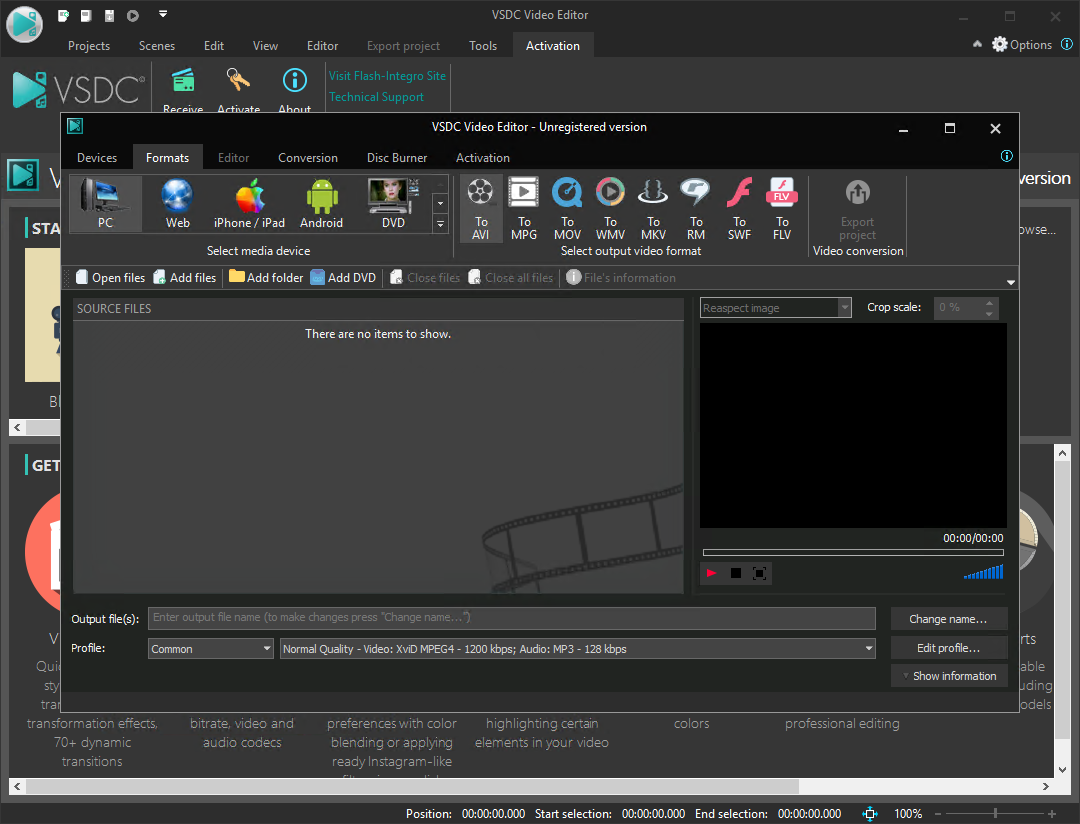Screen dimensions: 1080x824
Task: Select To WMV output format
Action: [610, 209]
